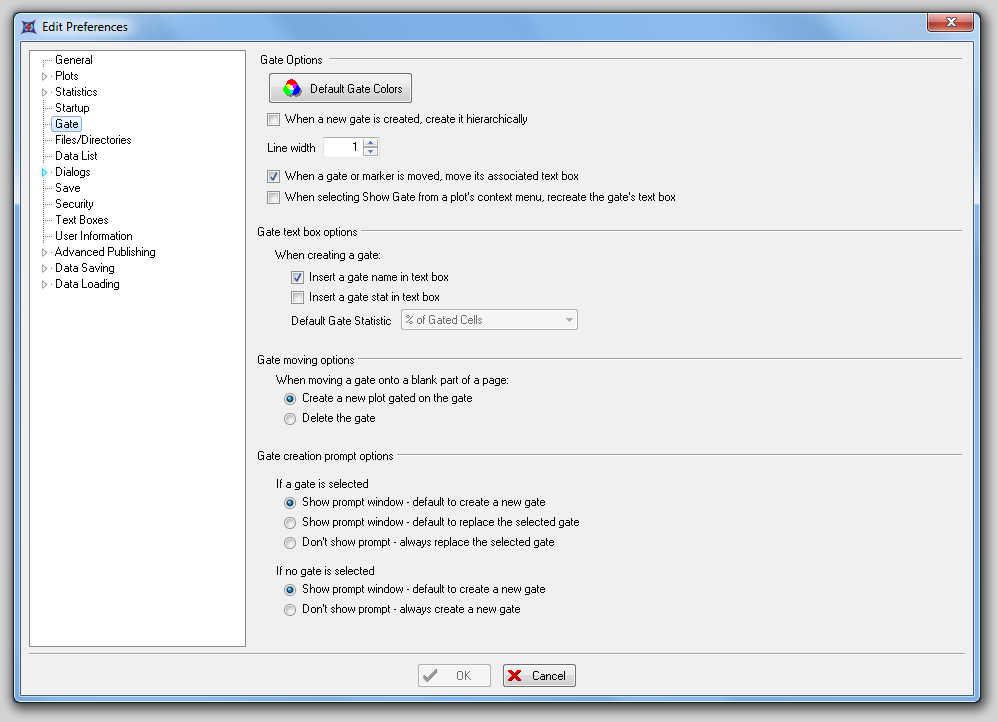This screenshot has width=998, height=722.
Task: Choose Don't show prompt - always create new gate
Action: tap(290, 610)
